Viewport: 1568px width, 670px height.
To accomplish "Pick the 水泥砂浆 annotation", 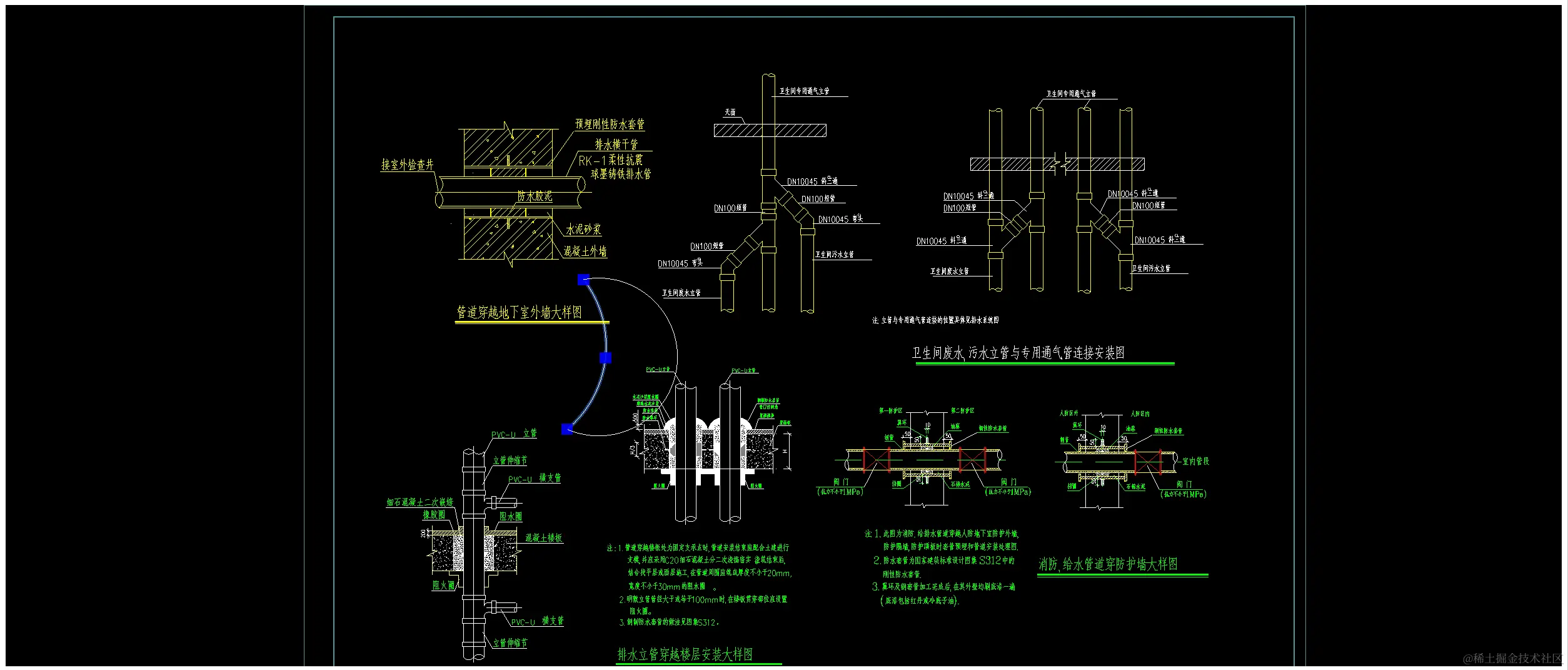I will (583, 230).
